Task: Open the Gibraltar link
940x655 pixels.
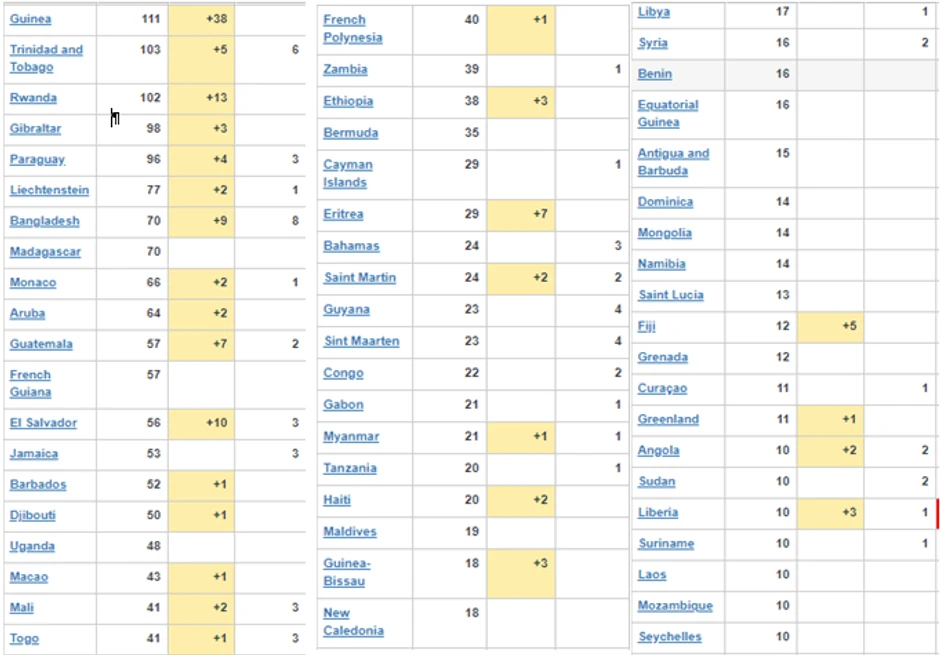Action: coord(36,129)
